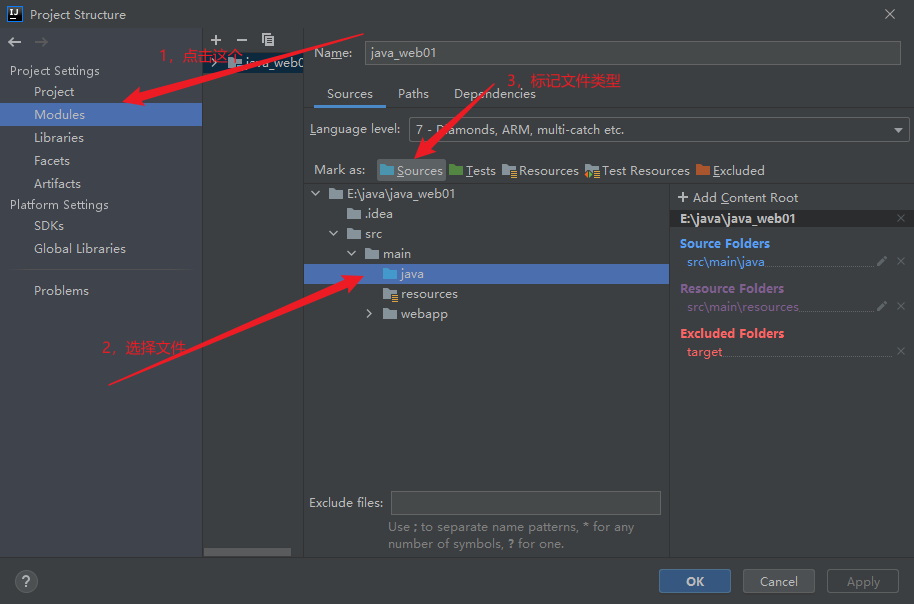The image size is (914, 604).
Task: Click the forward navigation arrow
Action: tap(41, 42)
